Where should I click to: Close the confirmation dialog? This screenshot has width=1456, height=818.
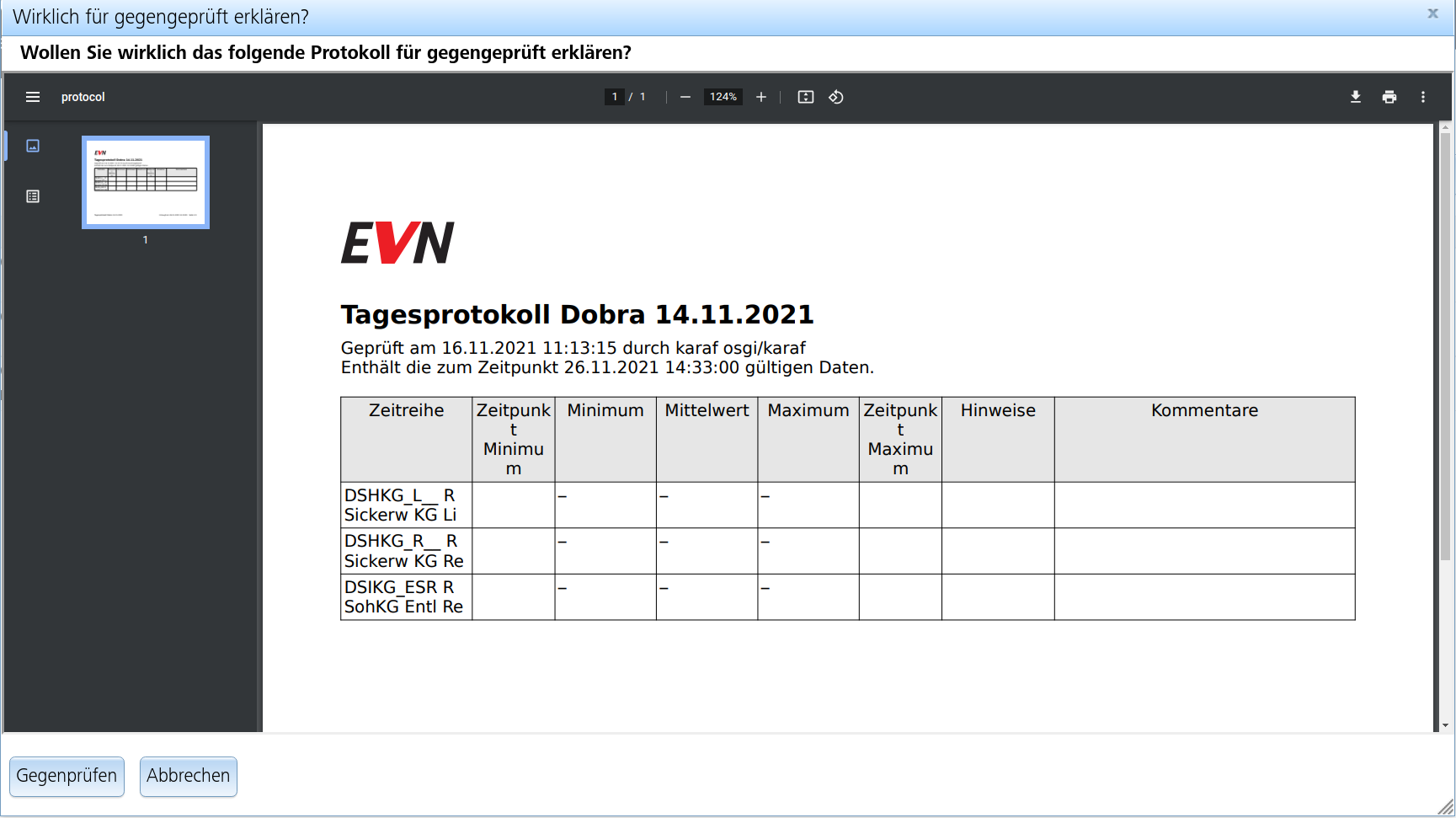[1432, 13]
